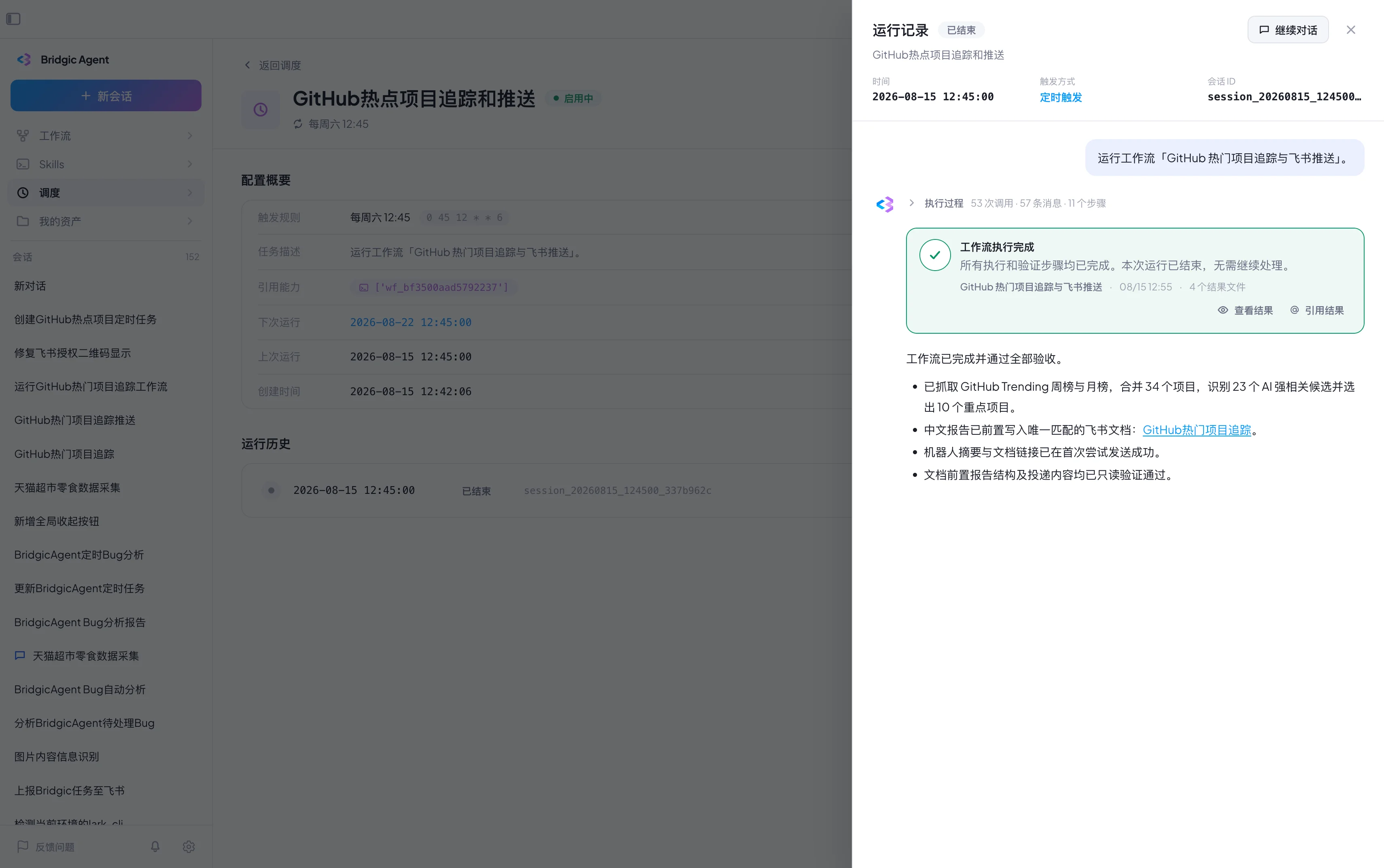
Task: Start a new session with 新会话
Action: (106, 96)
